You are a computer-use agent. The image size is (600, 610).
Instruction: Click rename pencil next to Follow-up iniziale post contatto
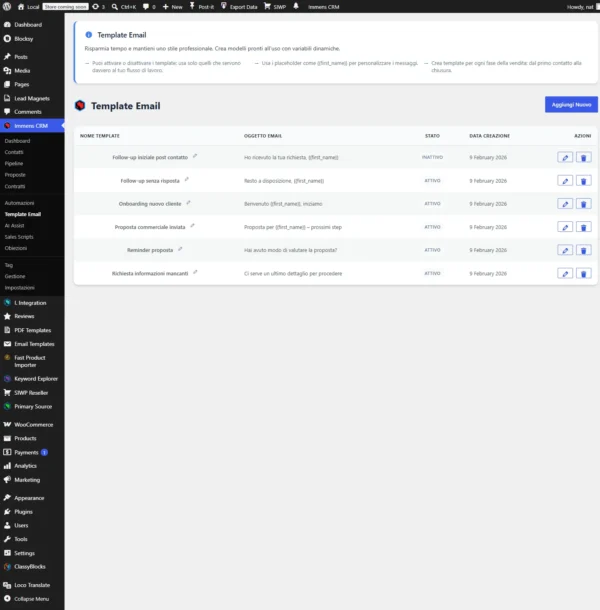coord(195,156)
